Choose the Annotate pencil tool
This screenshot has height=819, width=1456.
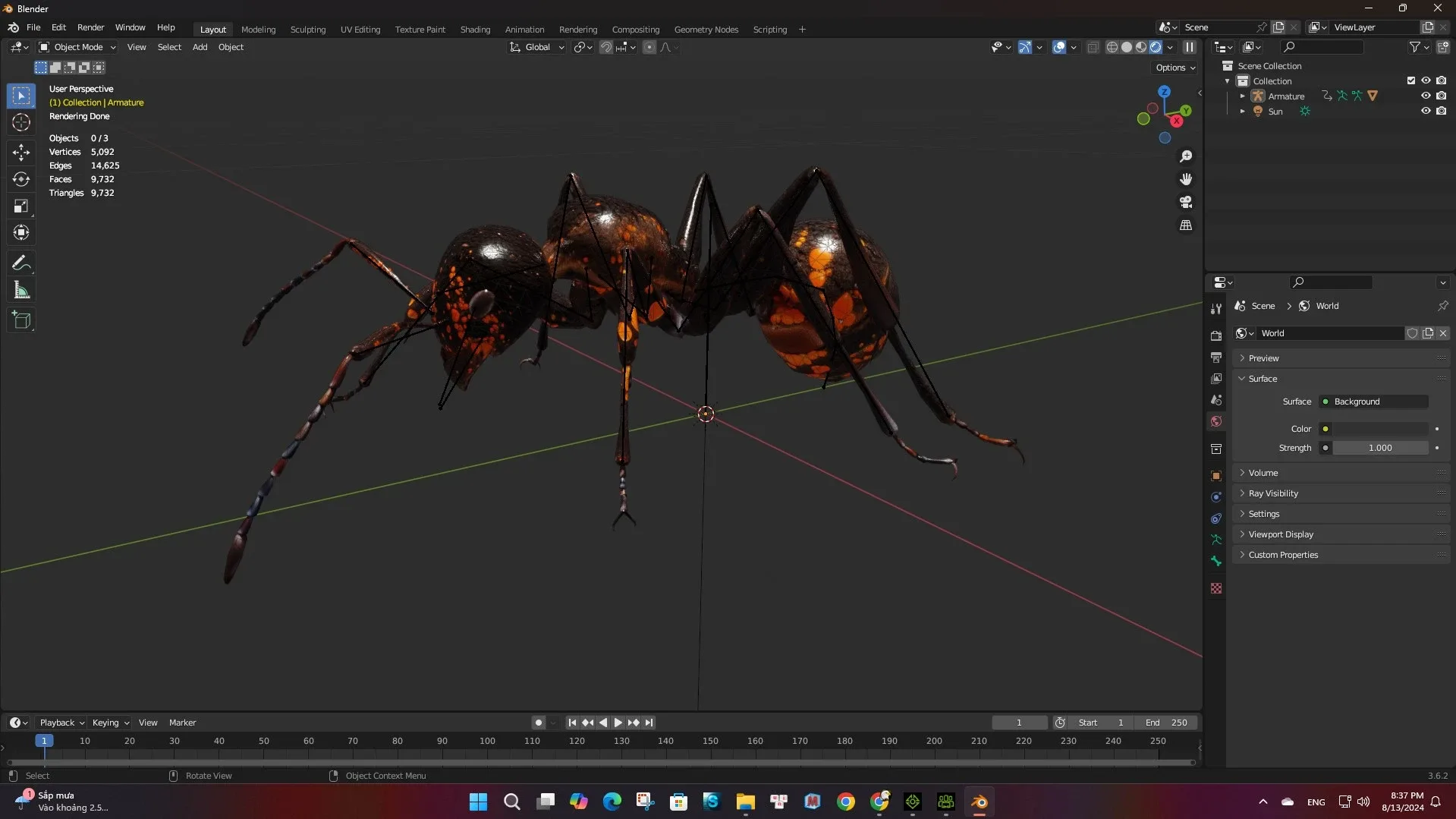(x=21, y=263)
